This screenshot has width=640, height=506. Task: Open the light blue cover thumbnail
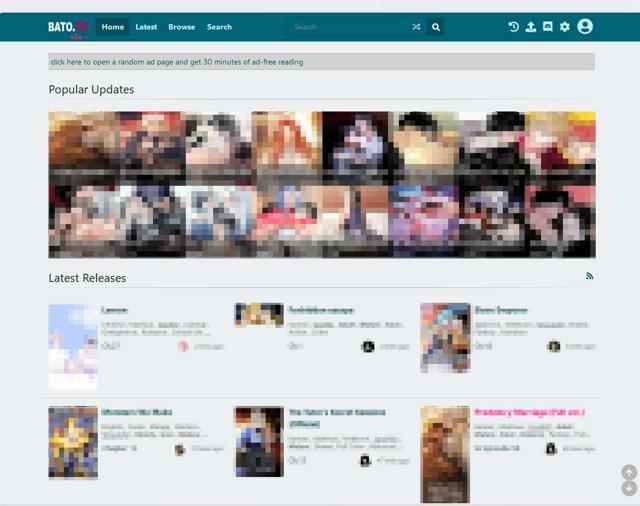pyautogui.click(x=73, y=347)
